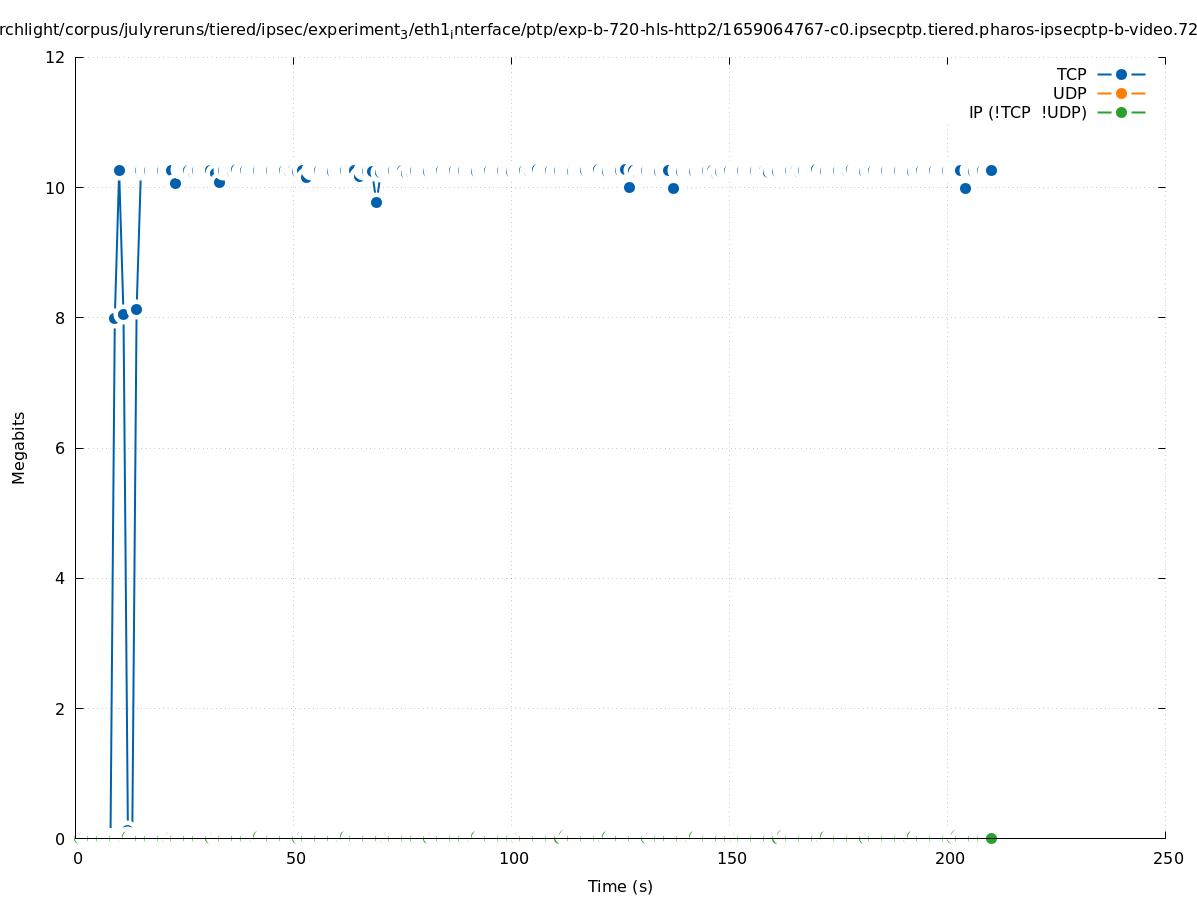Click the orange UDP legend marker
1197x900 pixels.
1121,93
